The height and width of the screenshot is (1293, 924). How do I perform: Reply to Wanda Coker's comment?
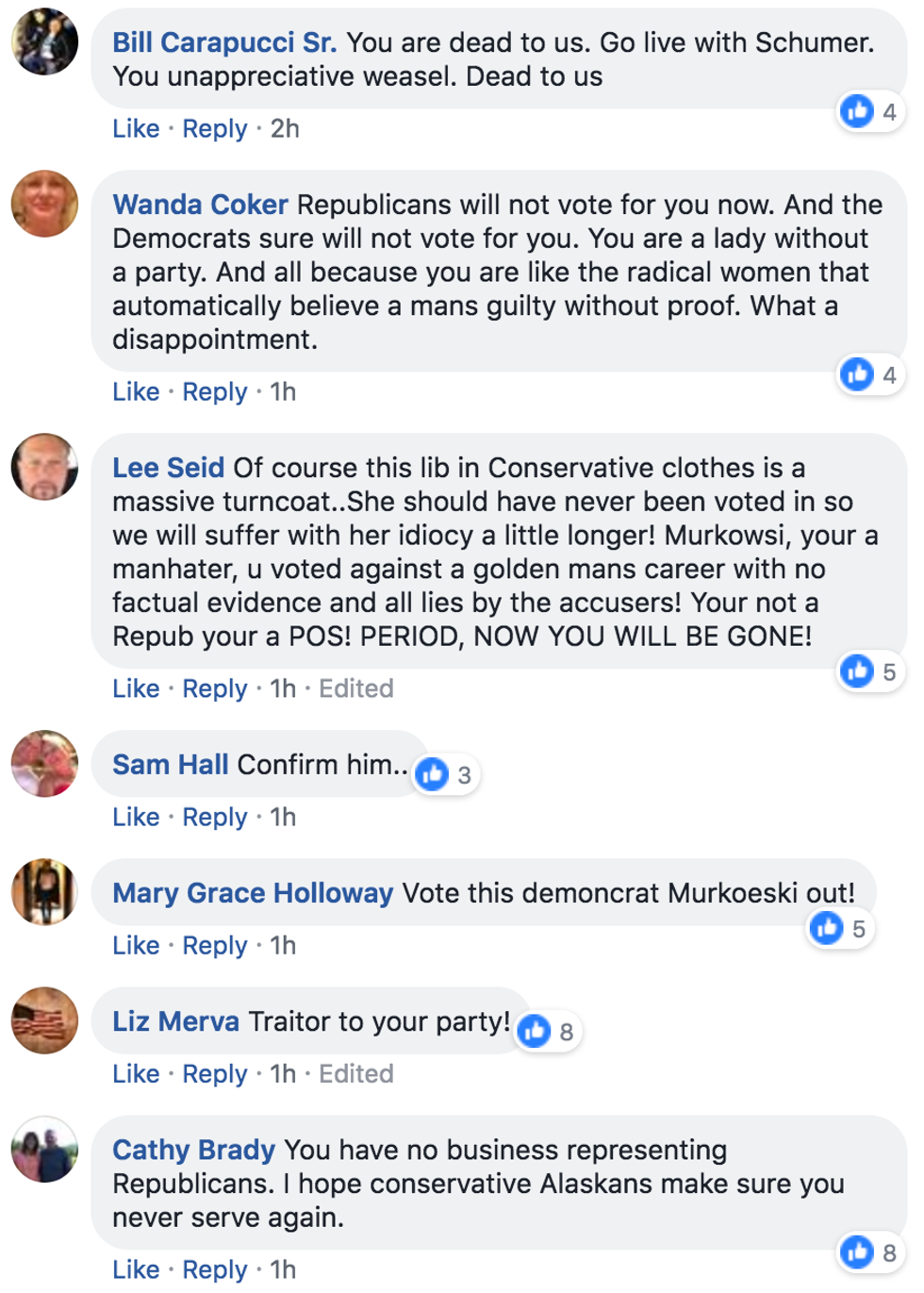point(214,391)
